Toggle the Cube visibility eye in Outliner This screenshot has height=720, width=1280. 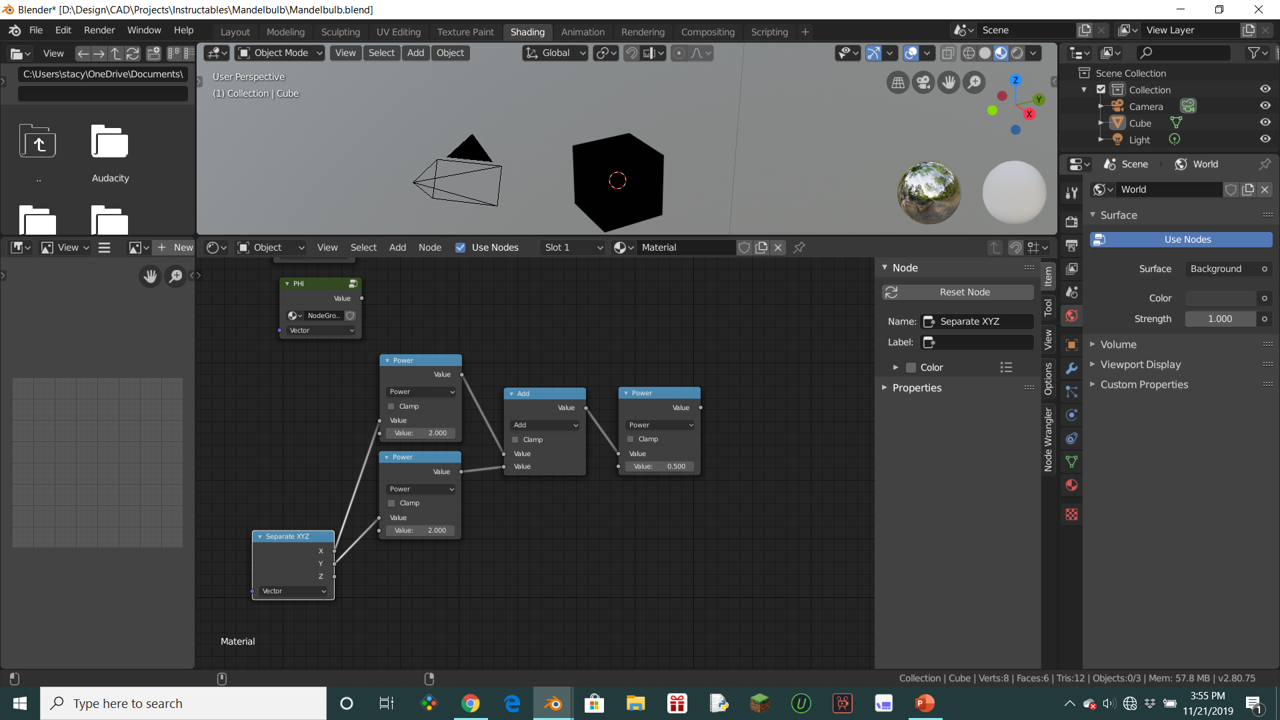click(1265, 122)
